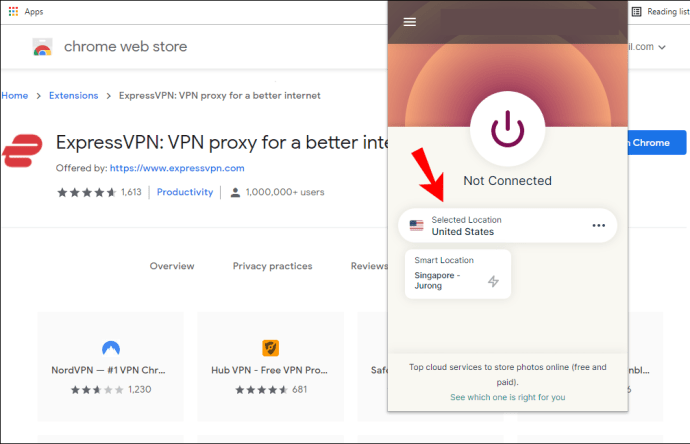
Task: Click the 1,000,000+ users text
Action: [285, 192]
